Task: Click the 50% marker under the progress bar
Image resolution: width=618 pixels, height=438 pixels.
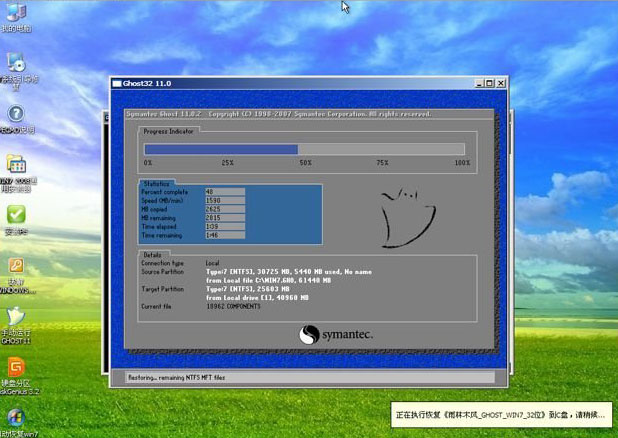Action: 305,162
